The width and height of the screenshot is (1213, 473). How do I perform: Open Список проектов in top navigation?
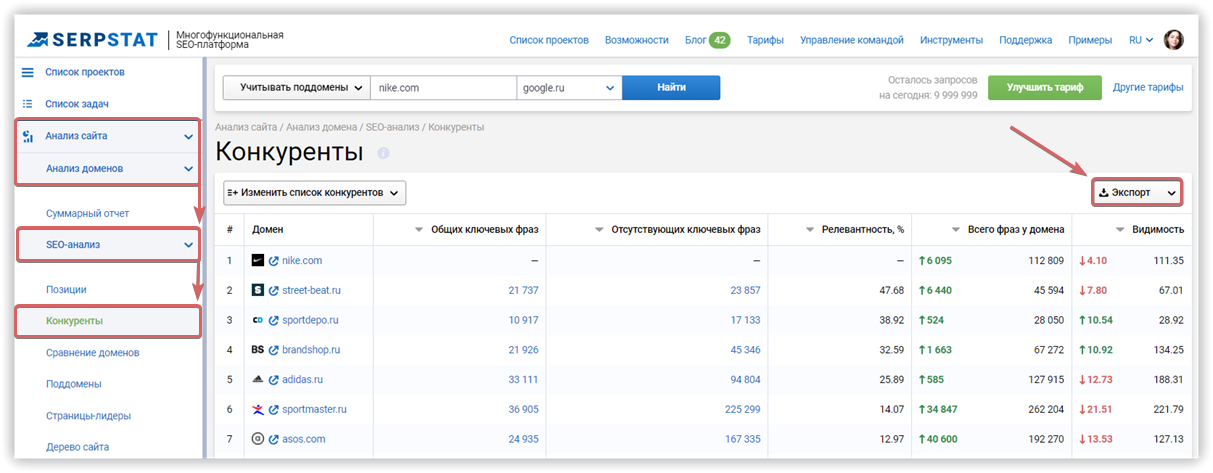pyautogui.click(x=549, y=40)
